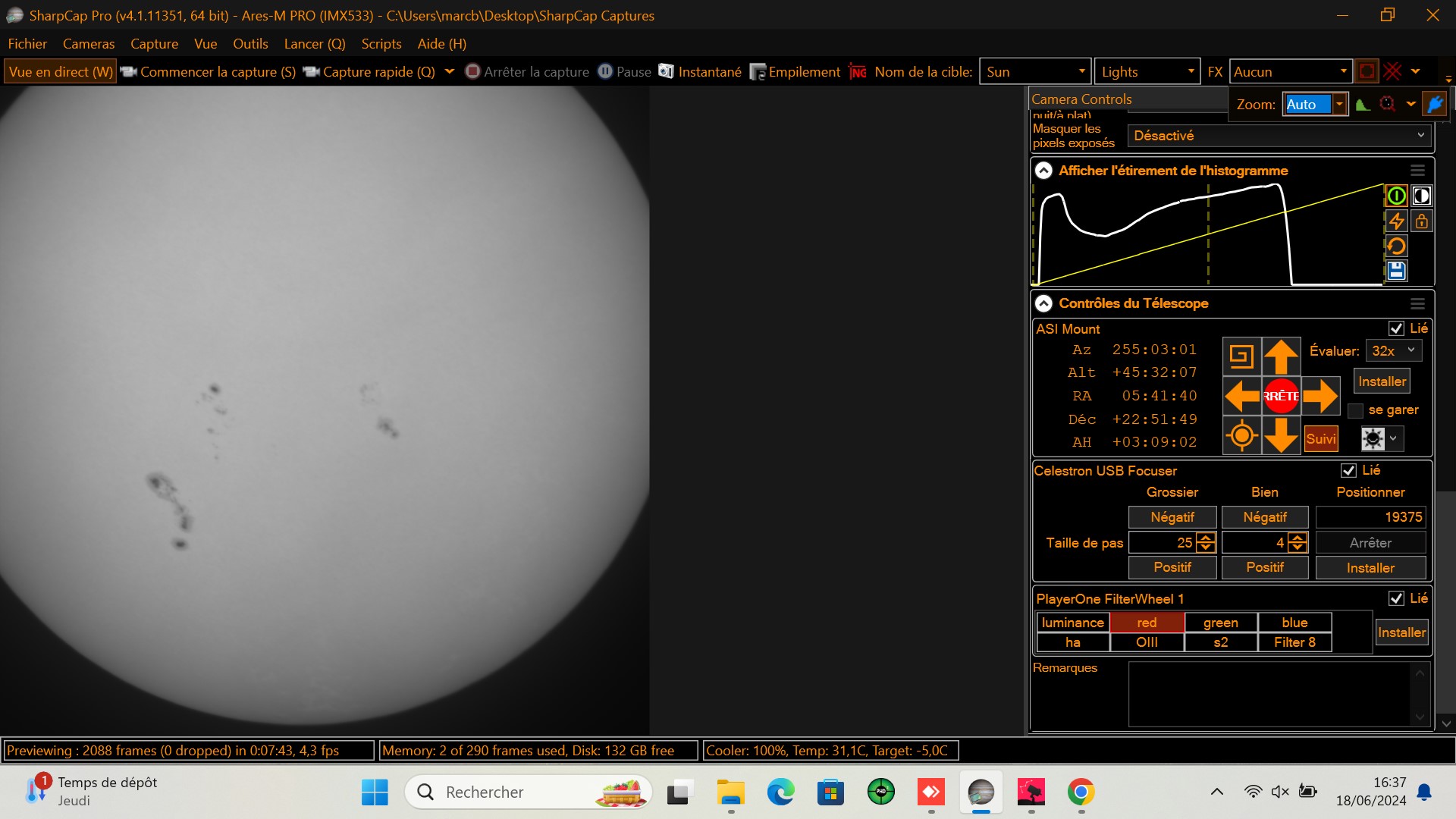This screenshot has width=1456, height=819.
Task: Save the stretch using the floppy disk icon
Action: [1396, 271]
